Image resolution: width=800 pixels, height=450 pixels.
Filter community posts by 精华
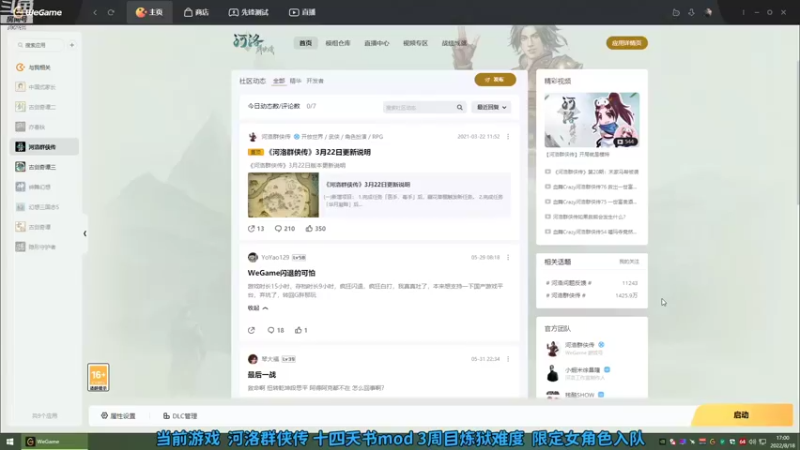coord(295,81)
